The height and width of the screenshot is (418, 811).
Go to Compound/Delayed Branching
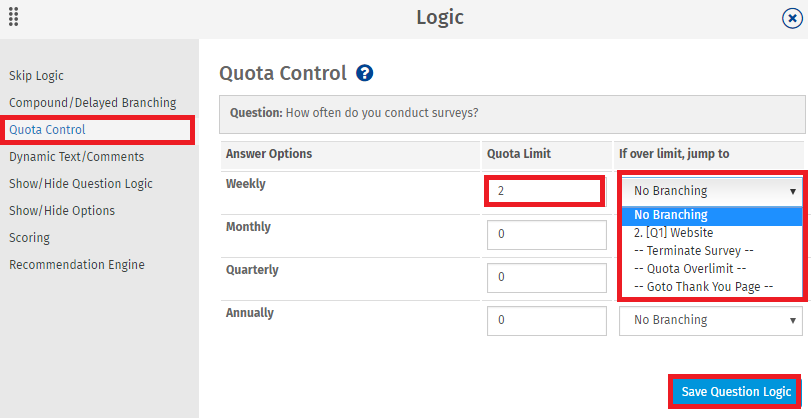pyautogui.click(x=93, y=102)
